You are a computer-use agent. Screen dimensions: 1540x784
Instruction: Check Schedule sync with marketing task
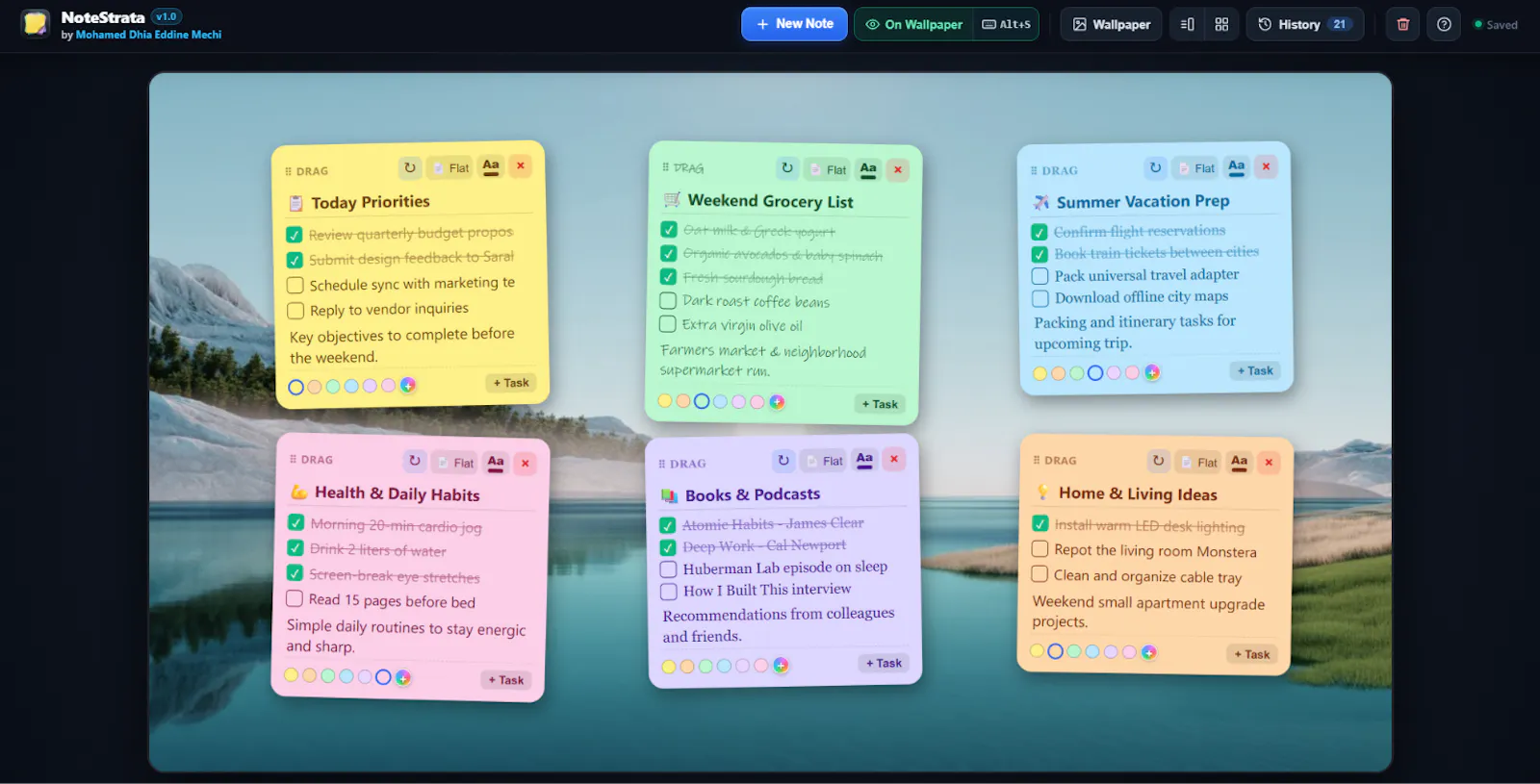[x=295, y=286]
